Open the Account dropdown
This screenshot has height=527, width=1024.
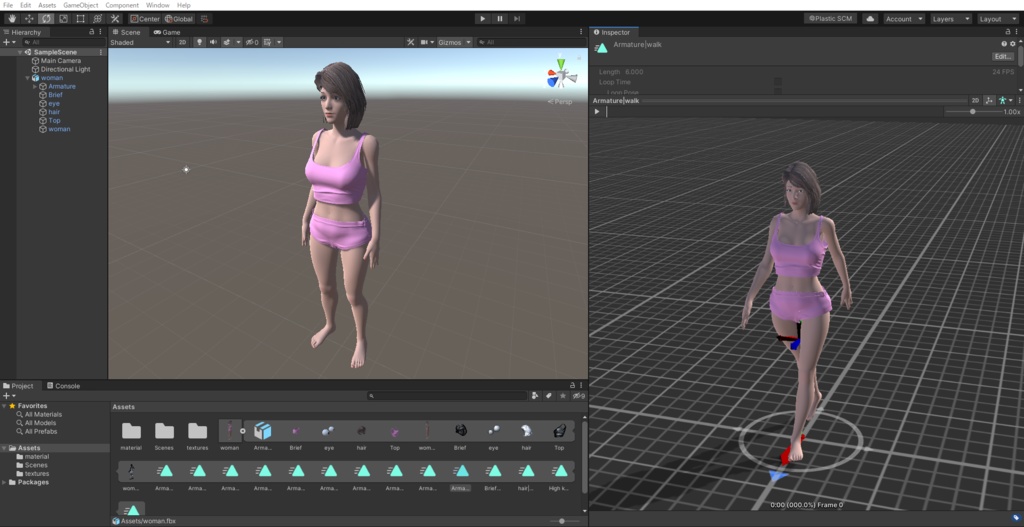click(x=904, y=19)
